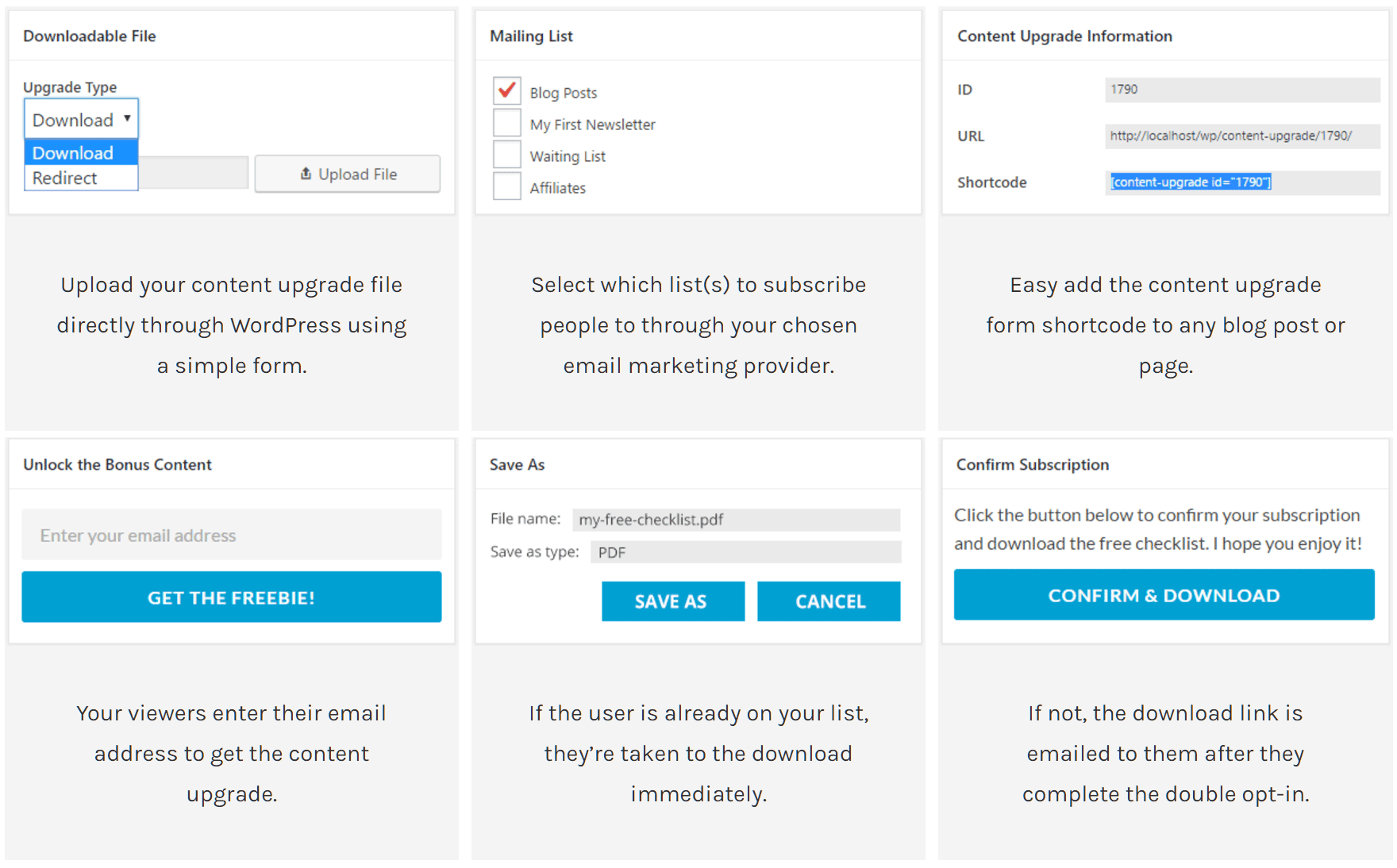Viewport: 1397px width, 868px height.
Task: Click the file name field showing my-free-checklist.pdf
Action: (736, 520)
